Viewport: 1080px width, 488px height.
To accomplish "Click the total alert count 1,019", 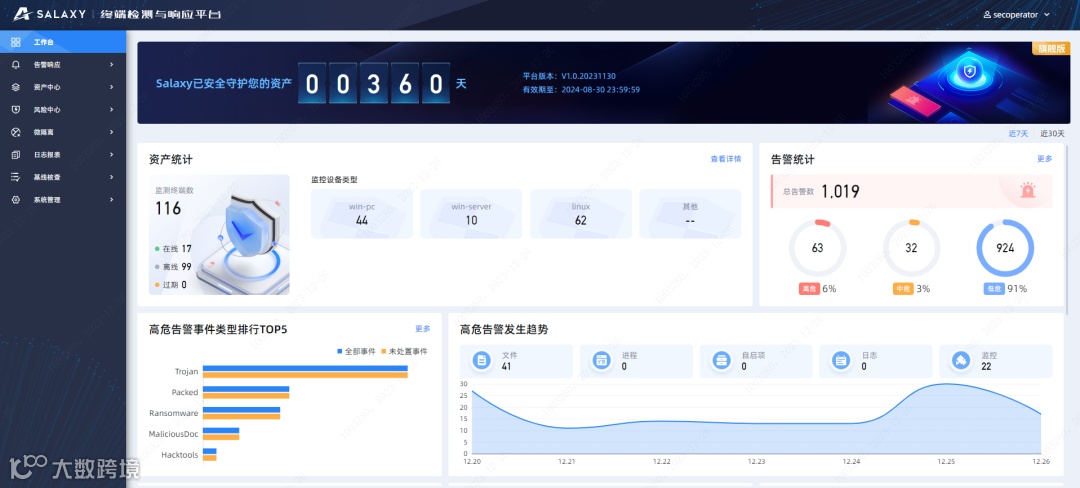I will 840,191.
